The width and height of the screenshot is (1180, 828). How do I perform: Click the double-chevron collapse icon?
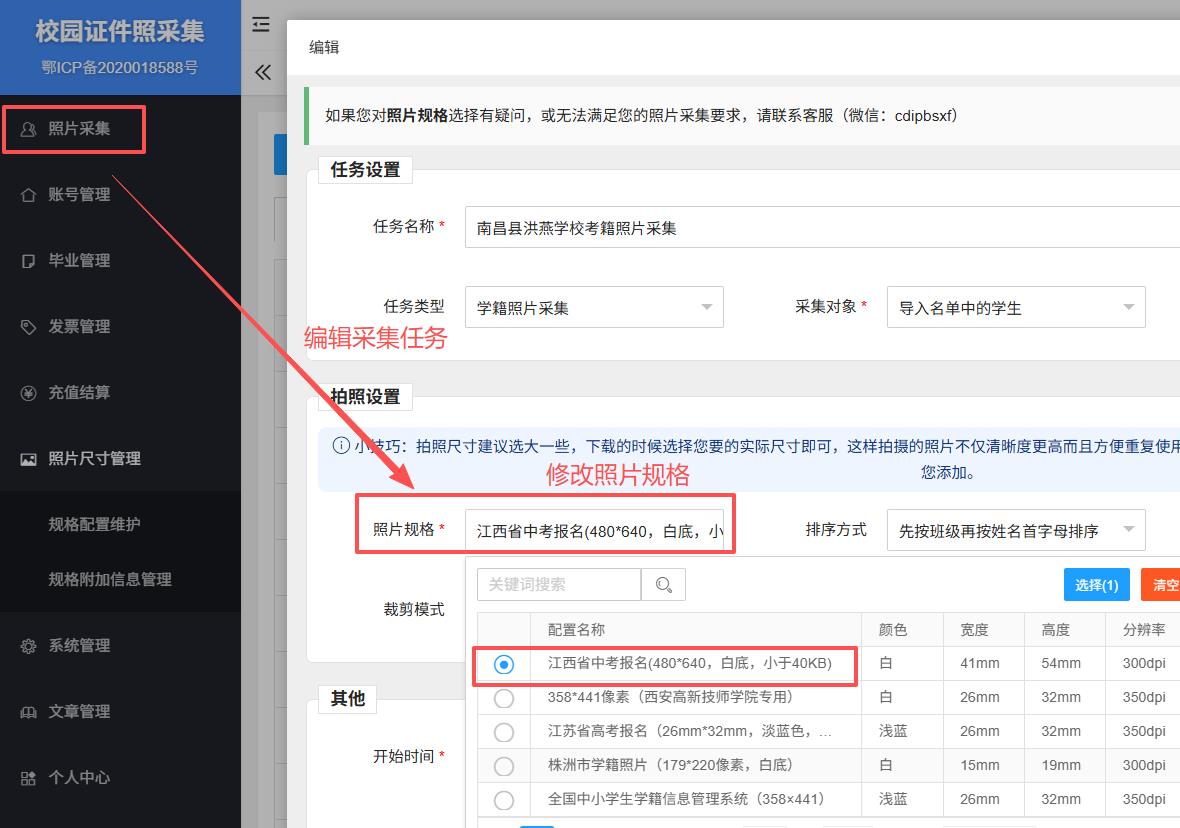[x=263, y=72]
